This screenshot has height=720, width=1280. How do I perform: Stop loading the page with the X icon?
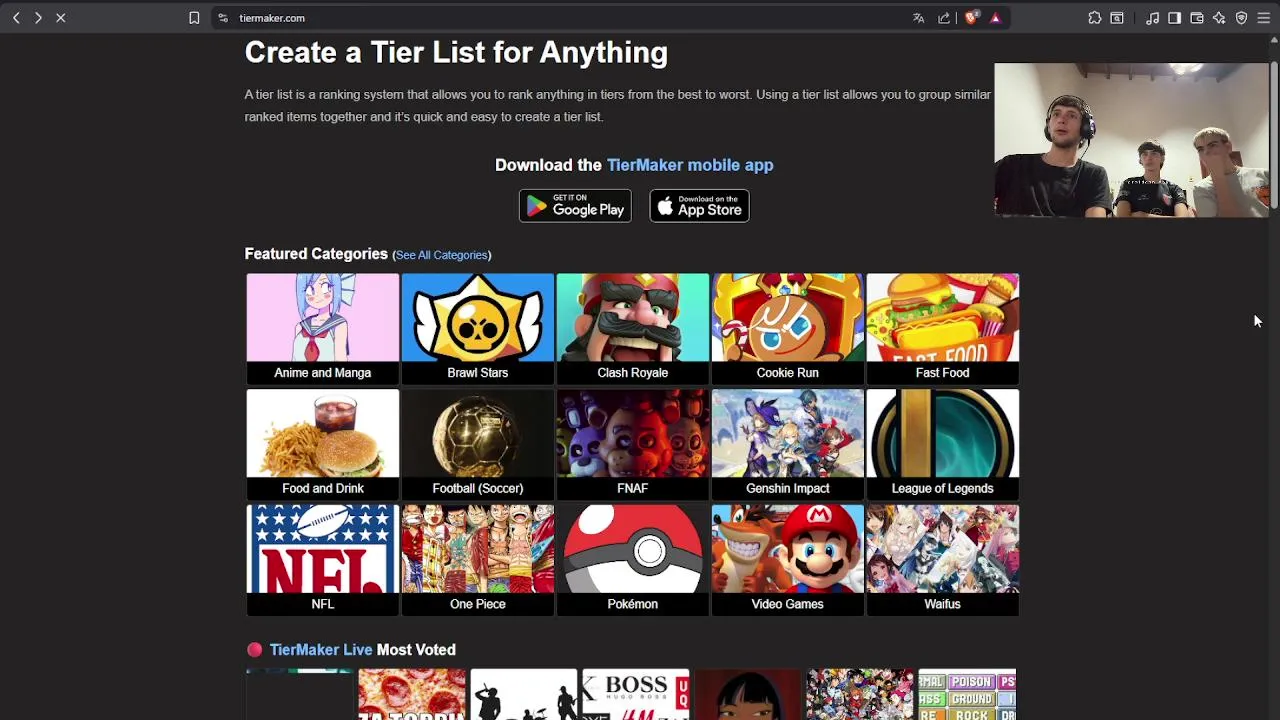[60, 18]
